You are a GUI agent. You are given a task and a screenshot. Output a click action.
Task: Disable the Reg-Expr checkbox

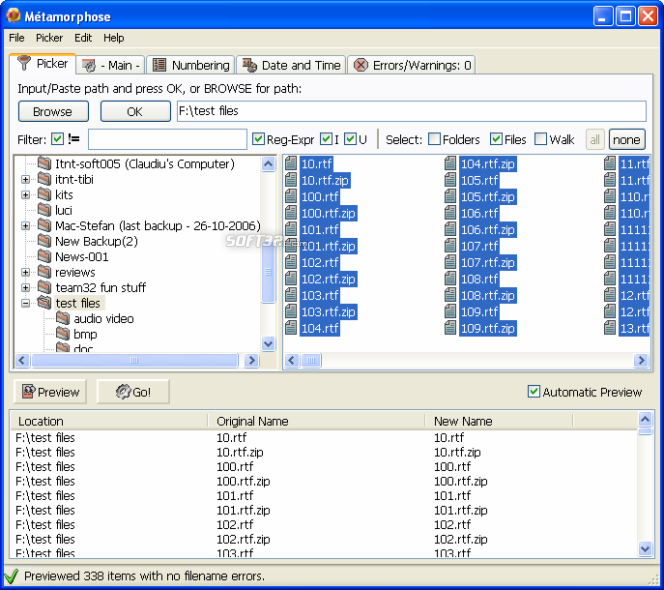tap(258, 139)
